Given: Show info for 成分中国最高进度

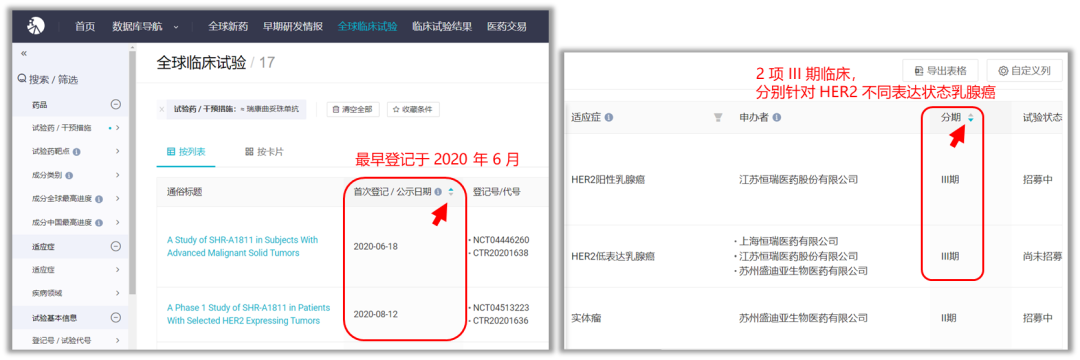Looking at the screenshot, I should click(x=98, y=223).
